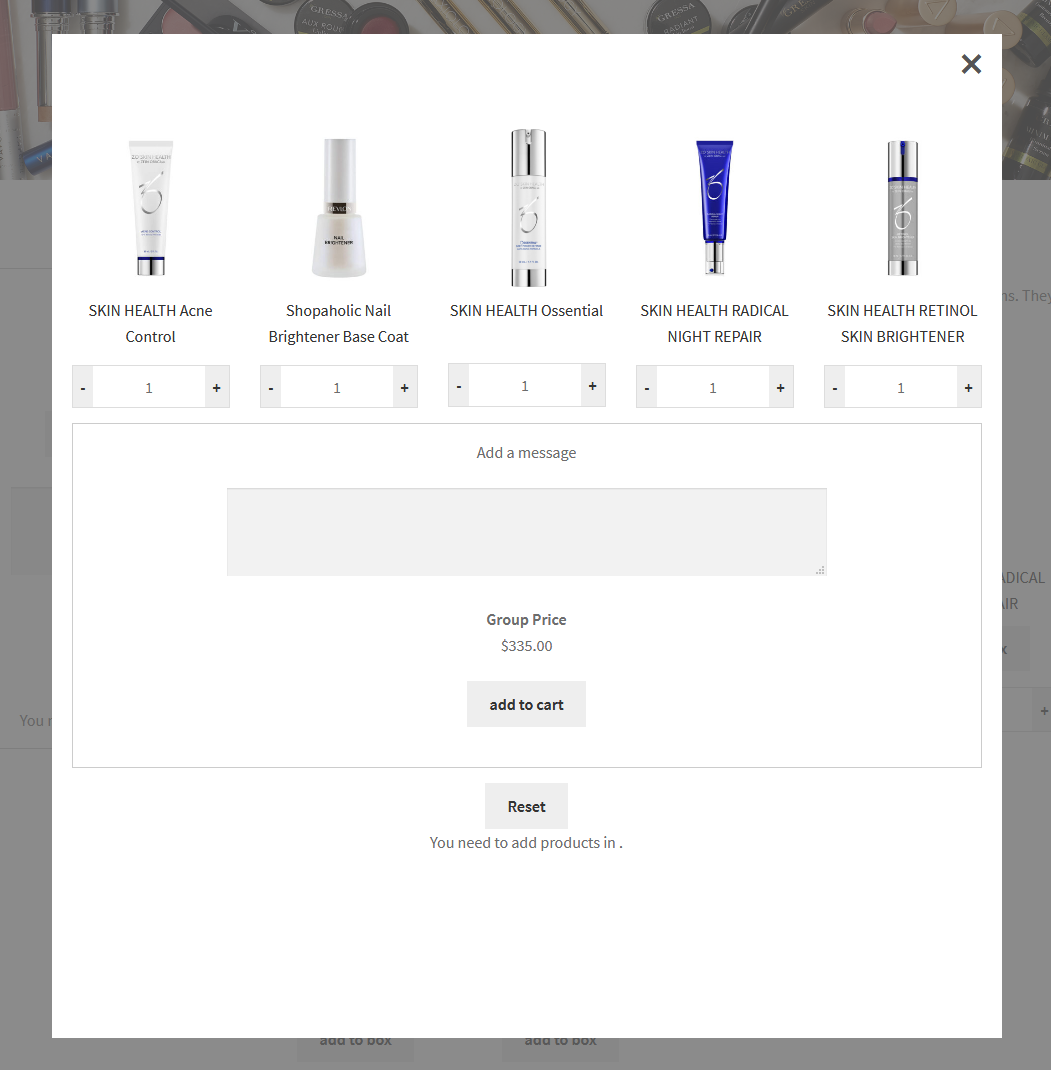Select the blue Radical Night Repair image
This screenshot has height=1070, width=1051.
715,207
